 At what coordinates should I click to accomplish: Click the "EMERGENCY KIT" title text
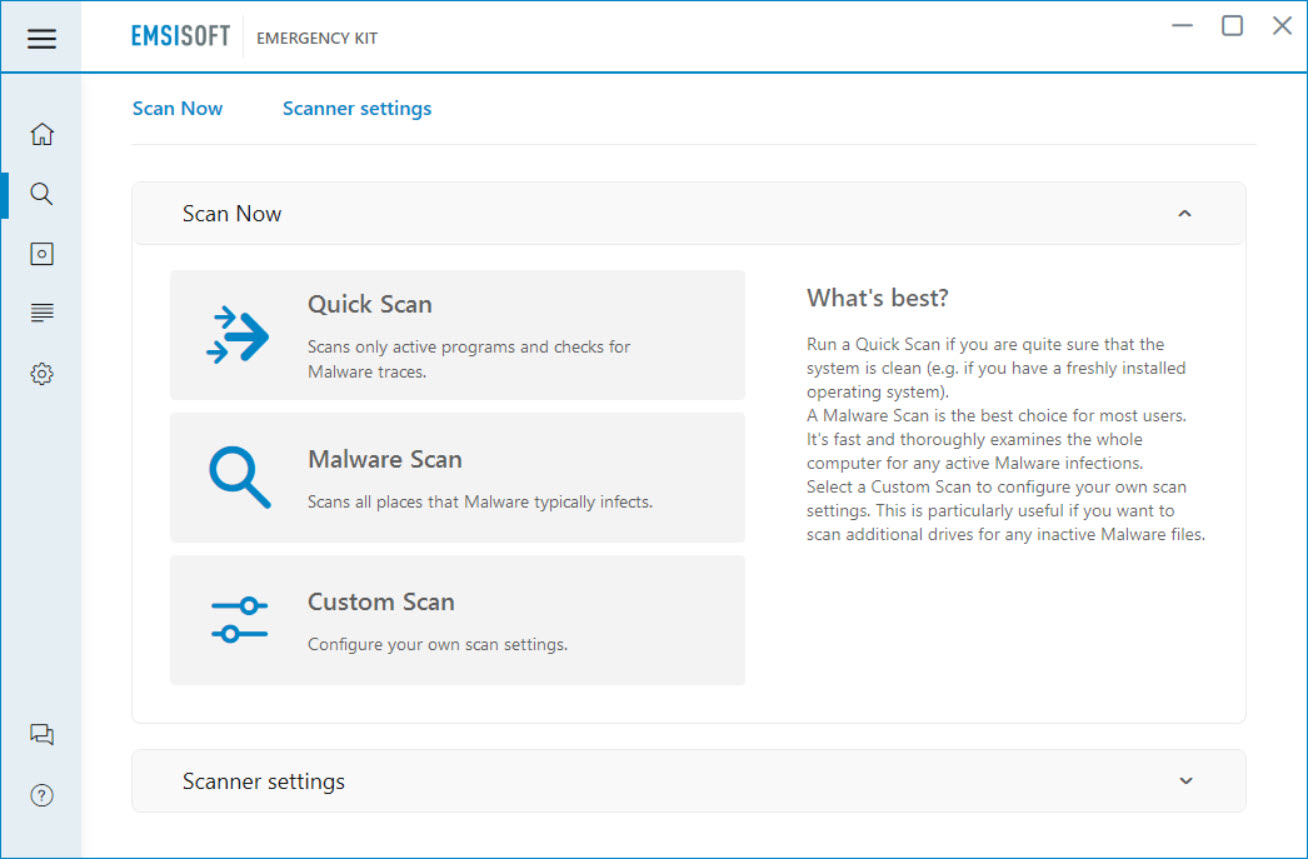coord(317,39)
